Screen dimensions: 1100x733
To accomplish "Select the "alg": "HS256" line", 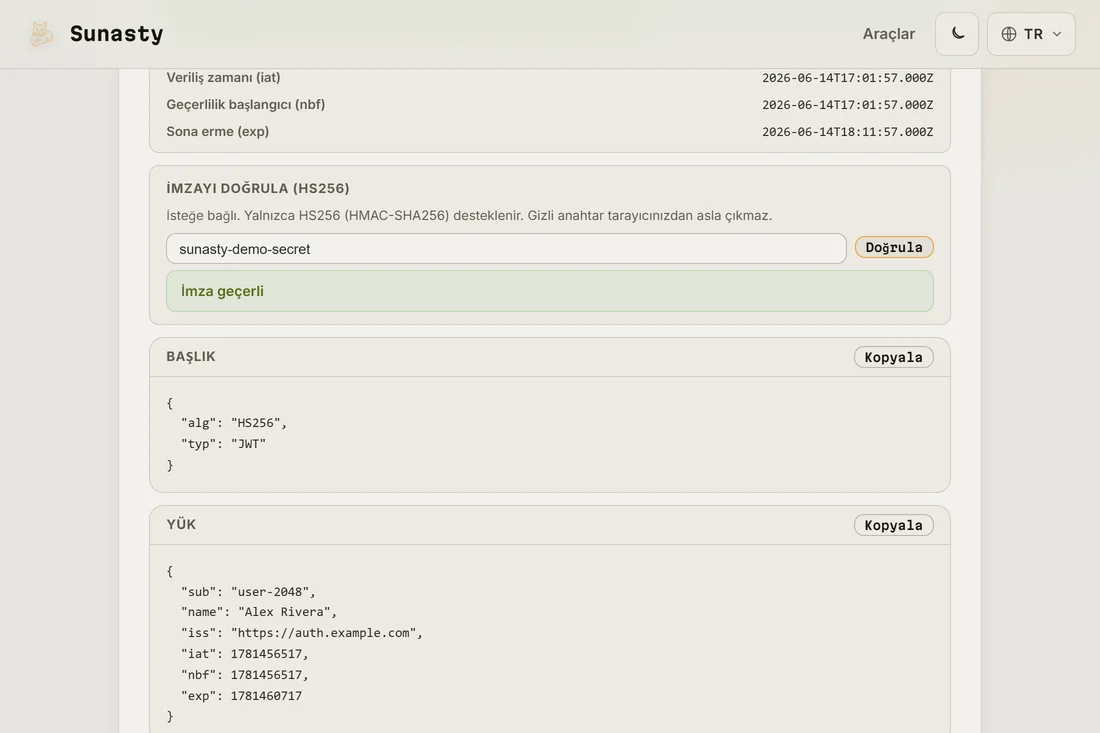I will 234,423.
